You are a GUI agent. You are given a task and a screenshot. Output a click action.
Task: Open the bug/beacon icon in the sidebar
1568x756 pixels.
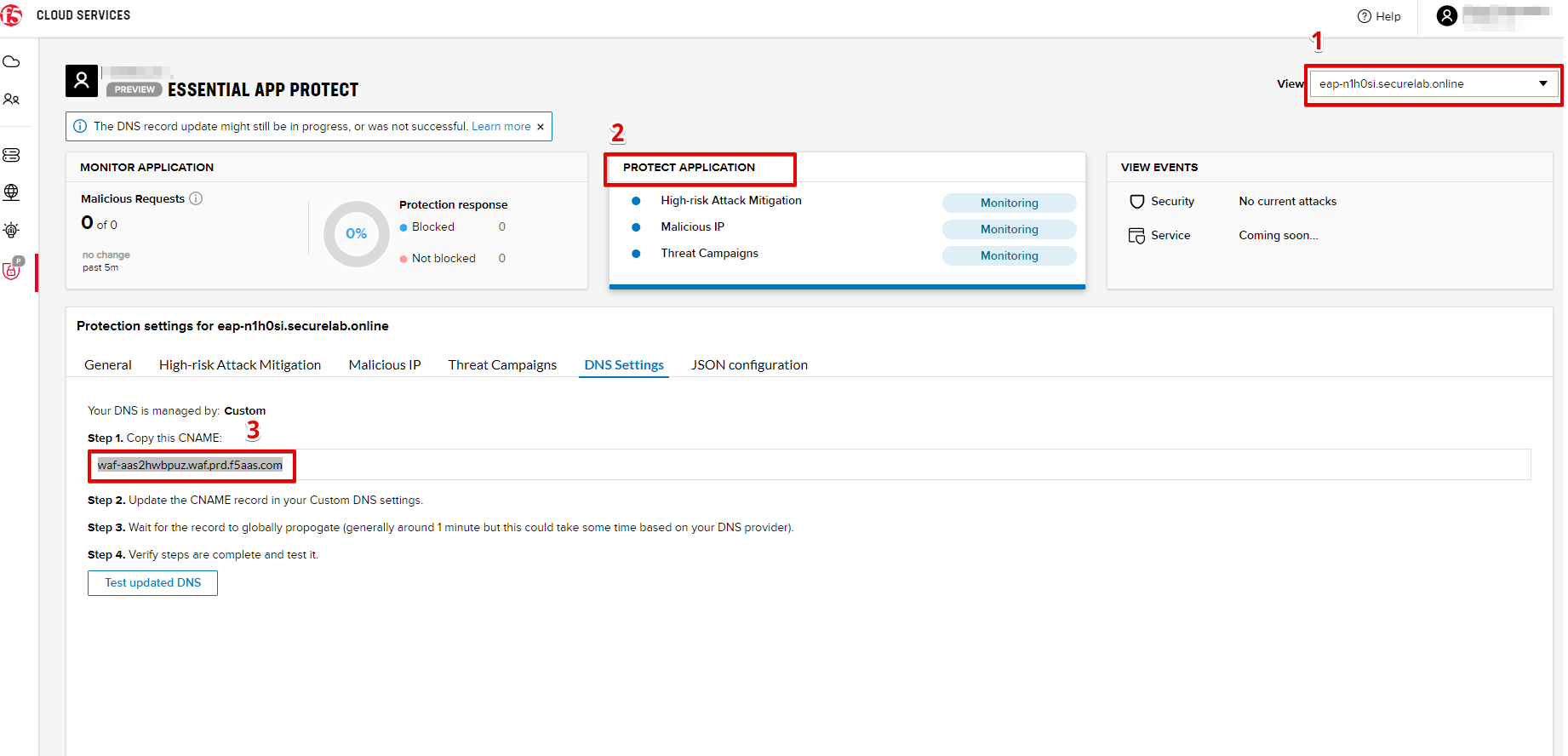tap(12, 230)
